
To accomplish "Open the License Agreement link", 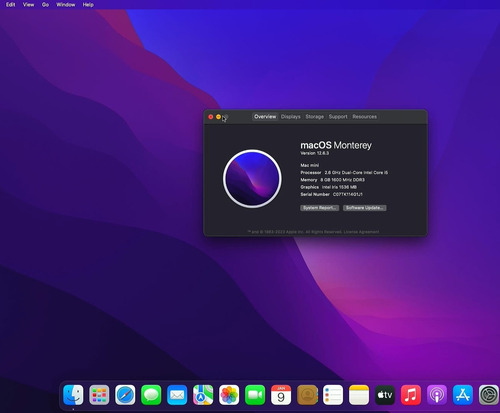I will [x=361, y=232].
